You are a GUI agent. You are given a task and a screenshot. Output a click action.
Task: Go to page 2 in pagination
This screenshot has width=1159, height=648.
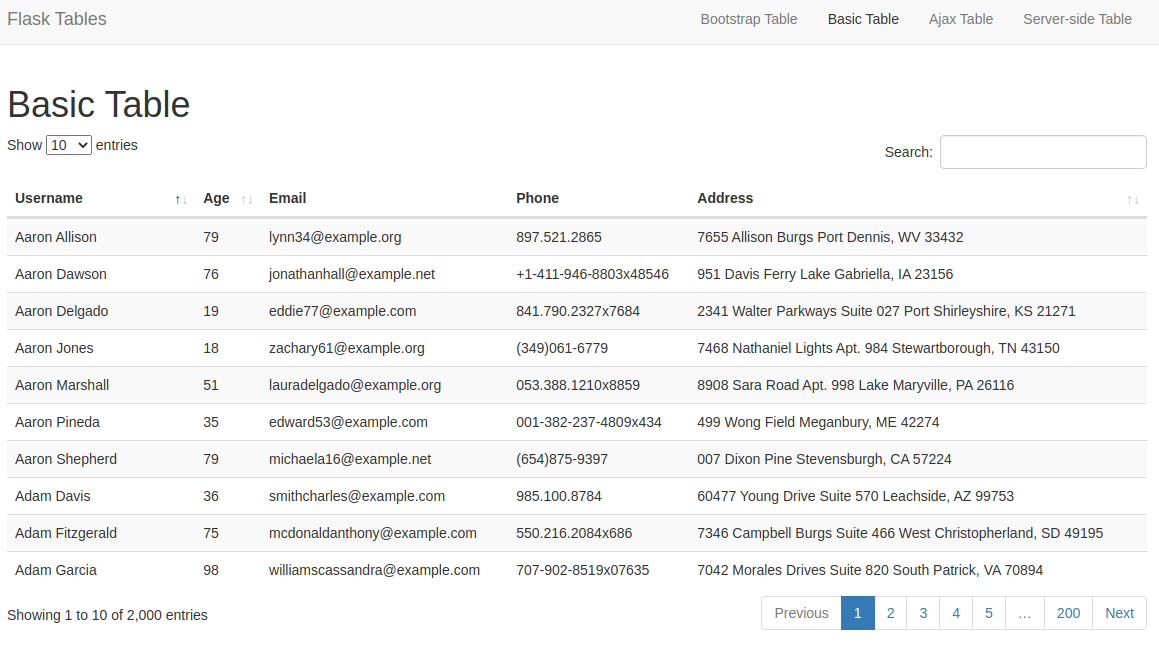coord(891,613)
